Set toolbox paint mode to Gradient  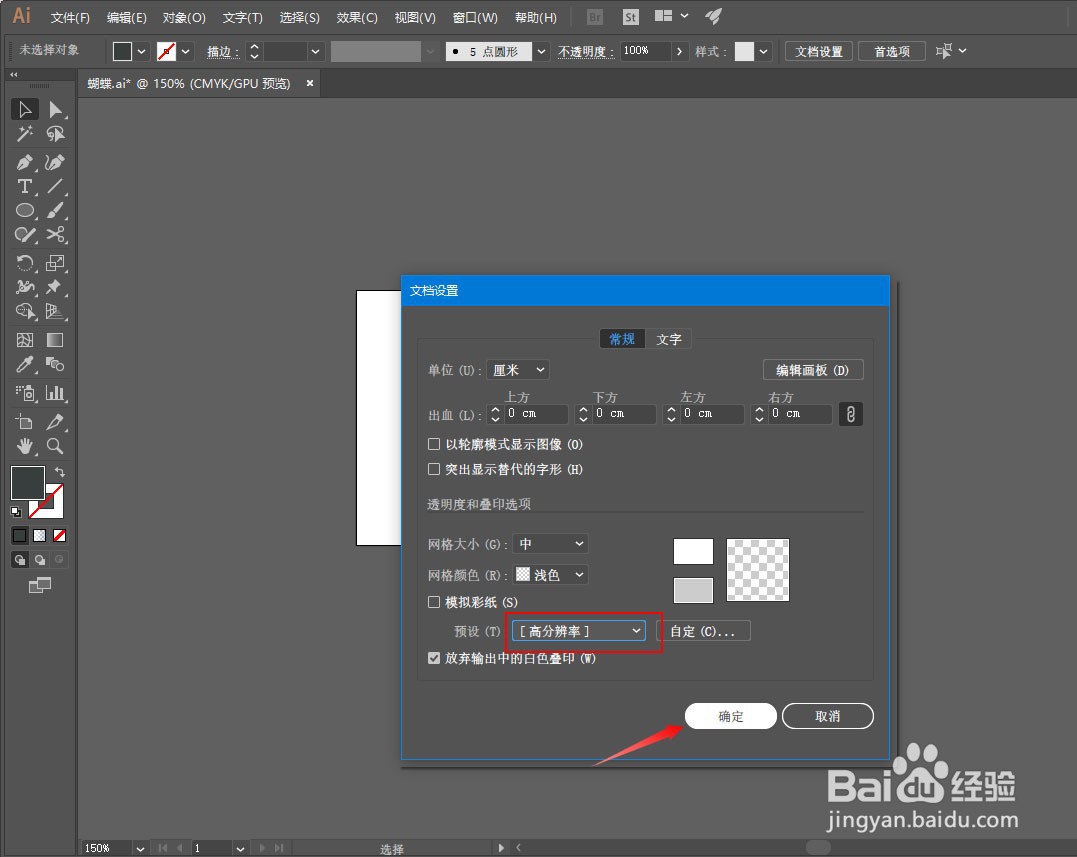[40, 536]
